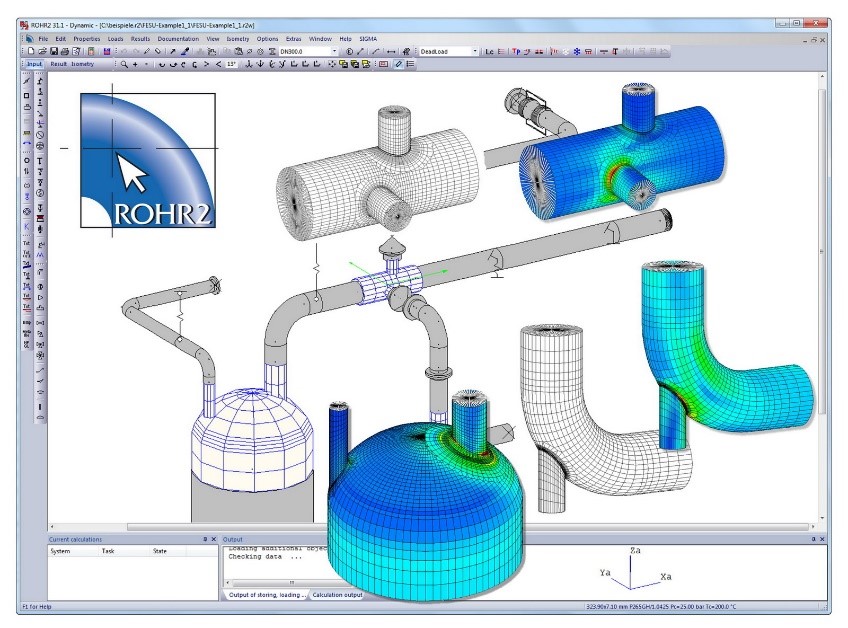The height and width of the screenshot is (628, 848).
Task: Open the Loads menu
Action: (x=115, y=39)
